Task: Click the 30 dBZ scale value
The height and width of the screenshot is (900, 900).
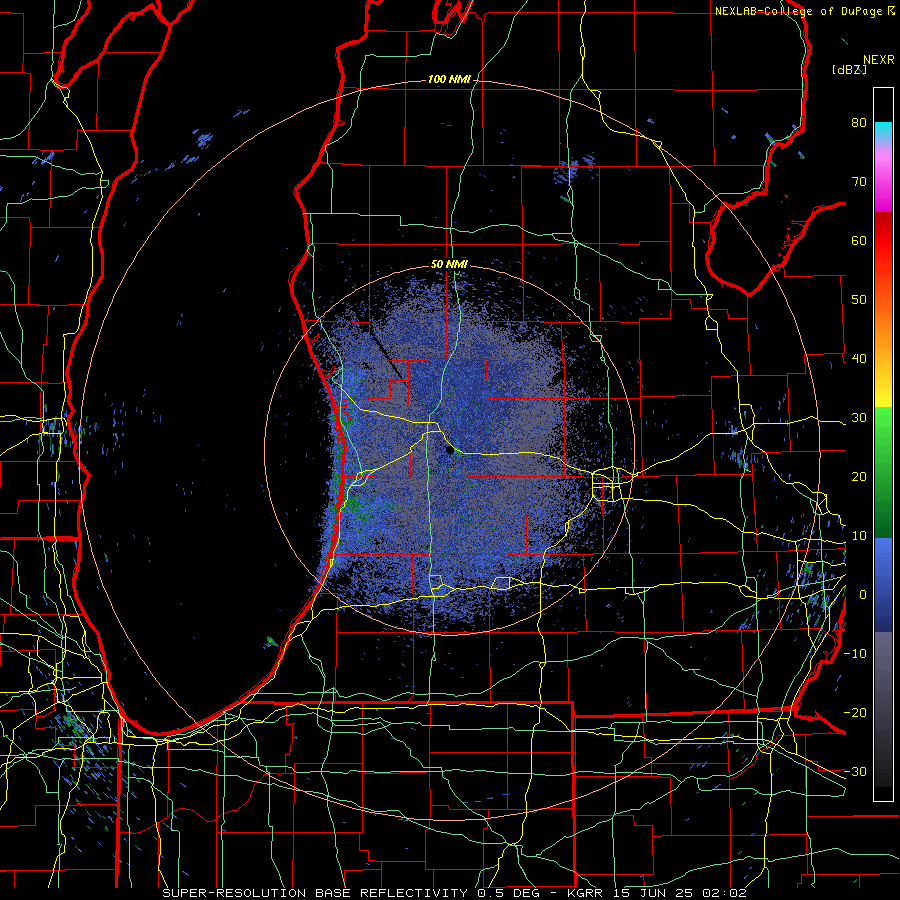Action: [x=859, y=418]
